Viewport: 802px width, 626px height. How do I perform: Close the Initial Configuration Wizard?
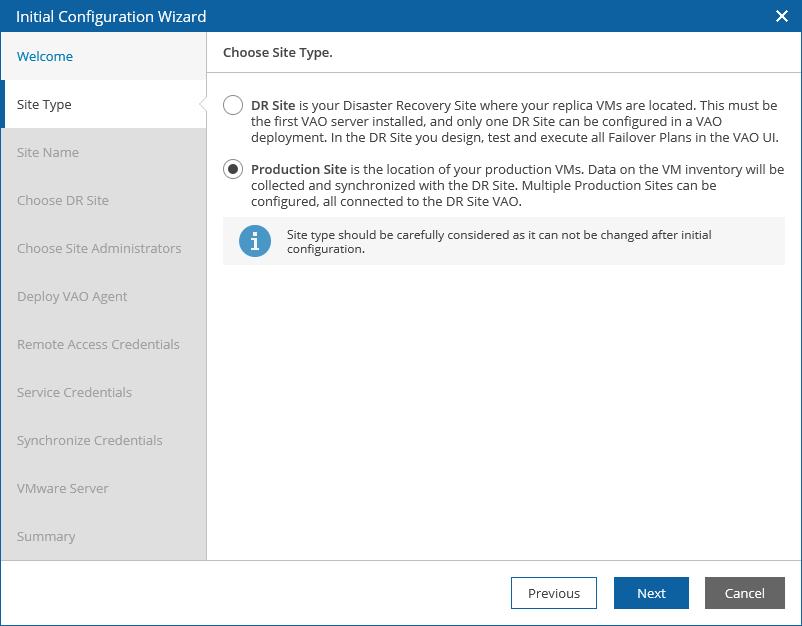782,16
